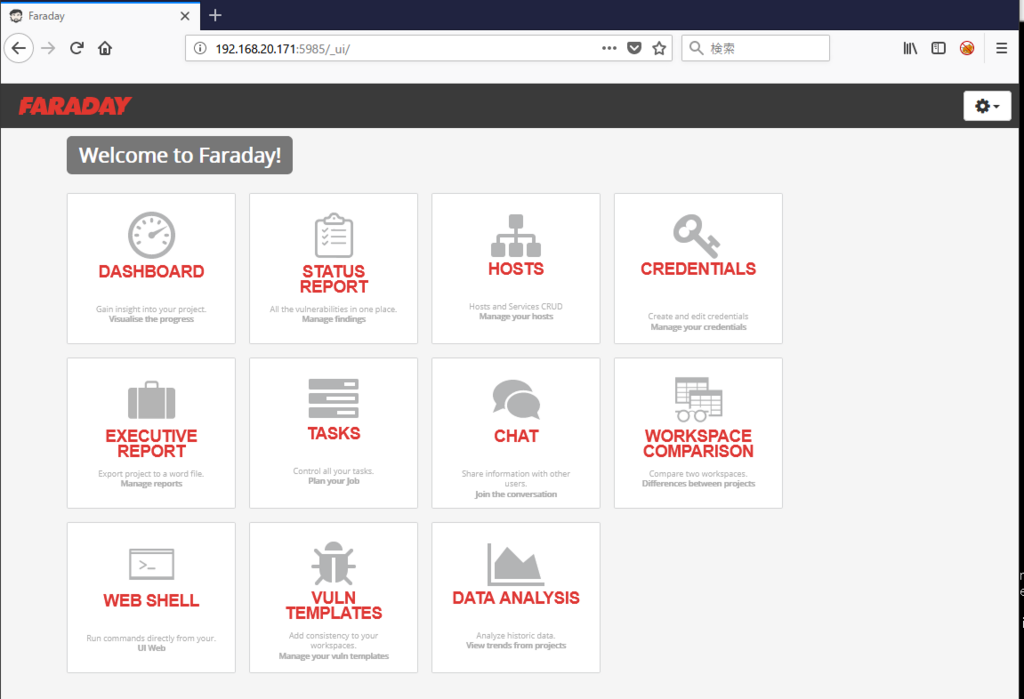
Task: Toggle the browser sidebar icon
Action: tap(938, 48)
